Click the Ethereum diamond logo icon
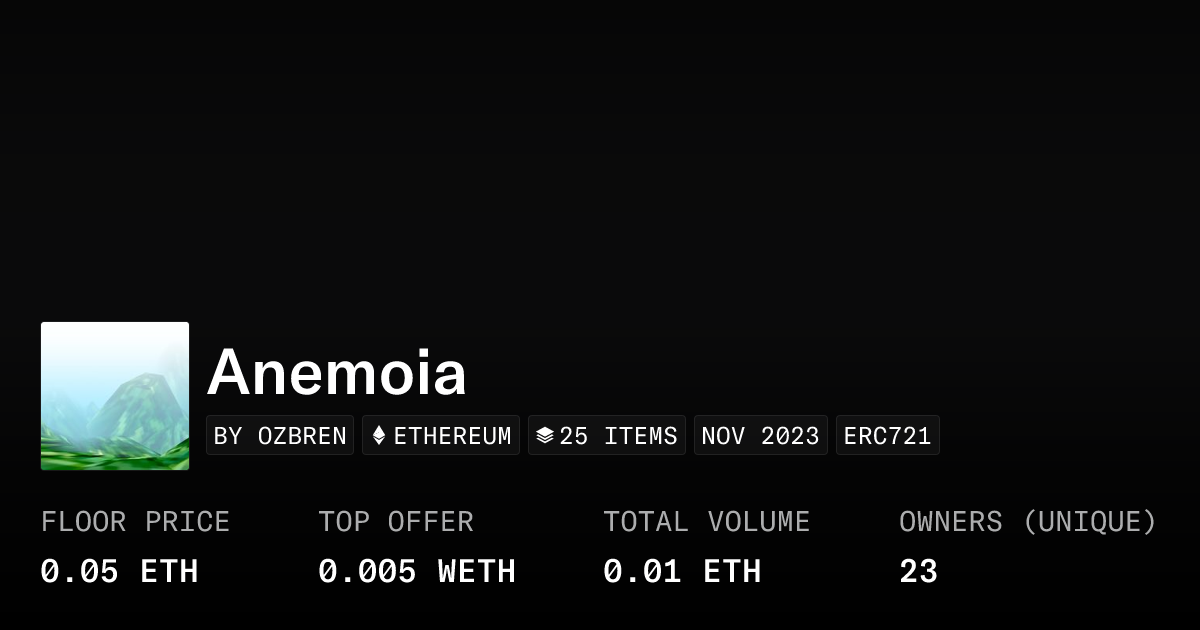Viewport: 1200px width, 630px height. (x=379, y=436)
